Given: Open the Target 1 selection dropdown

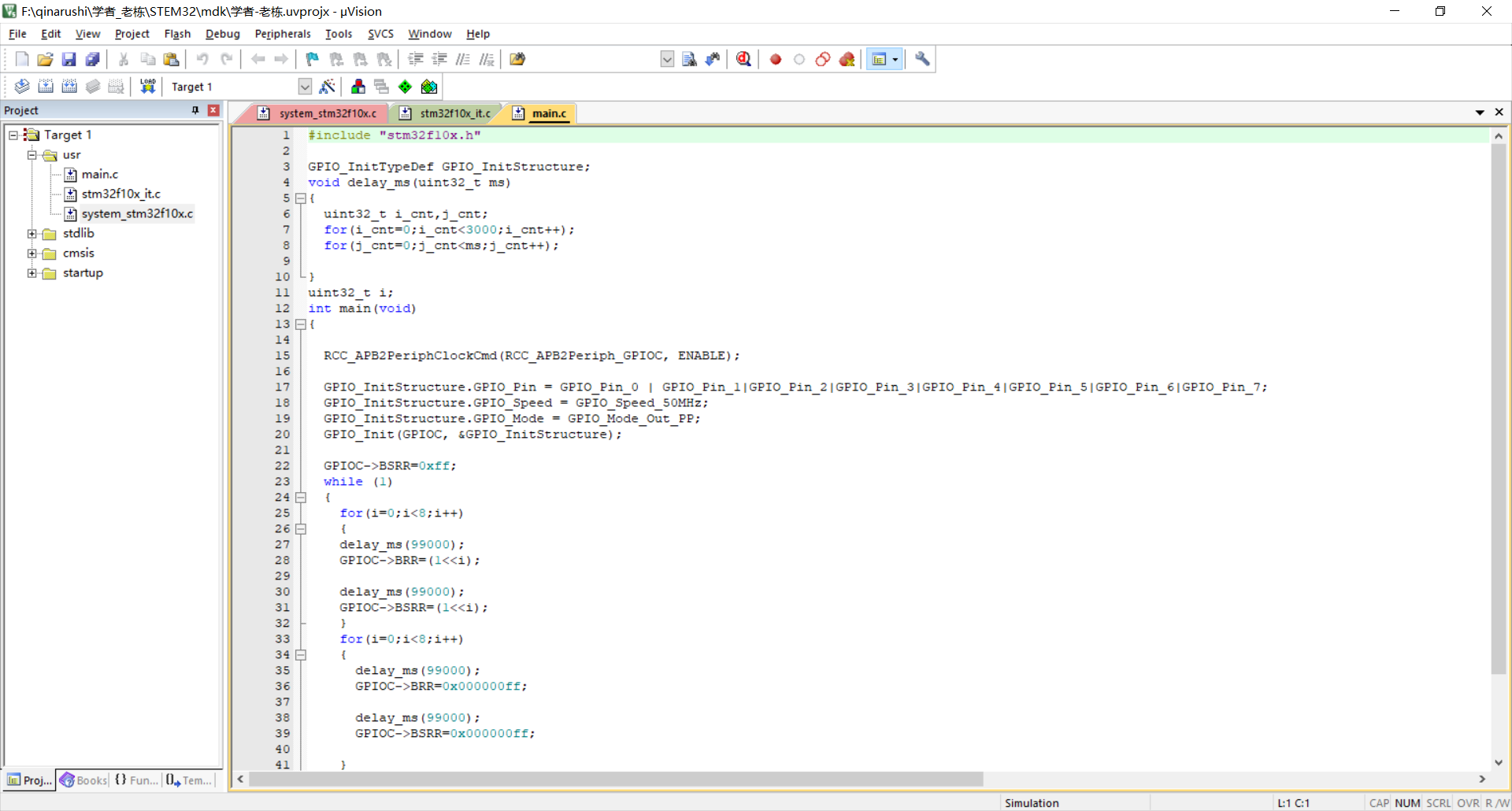Looking at the screenshot, I should click(305, 87).
